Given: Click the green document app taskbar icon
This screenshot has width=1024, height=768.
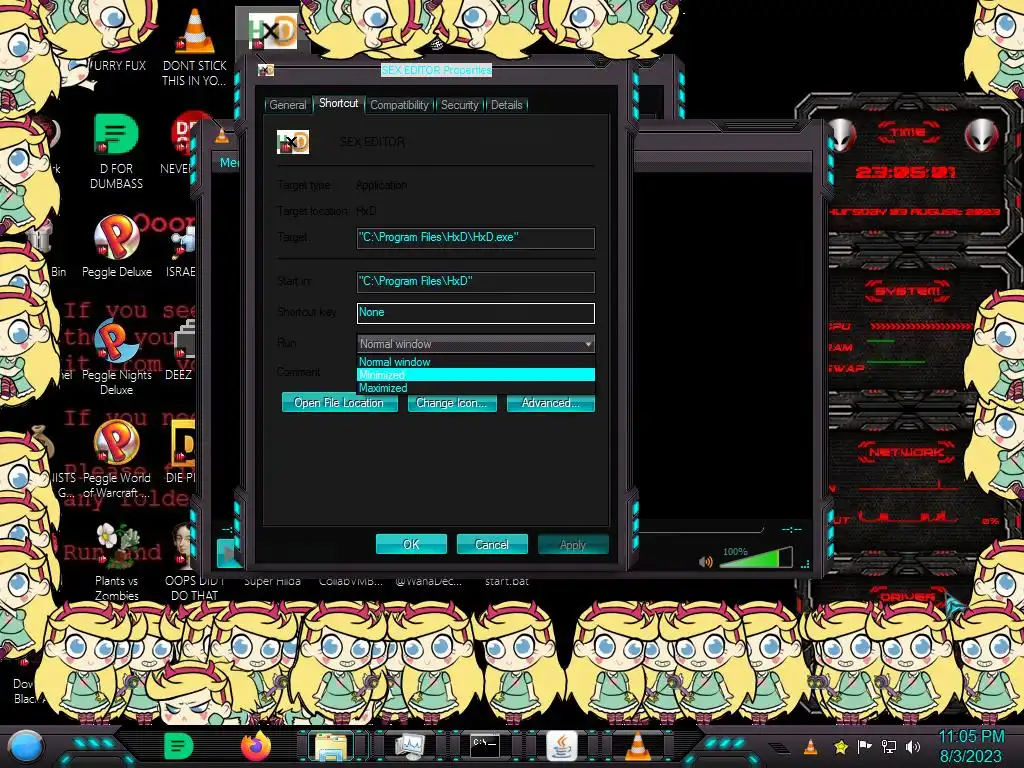Looking at the screenshot, I should point(178,746).
